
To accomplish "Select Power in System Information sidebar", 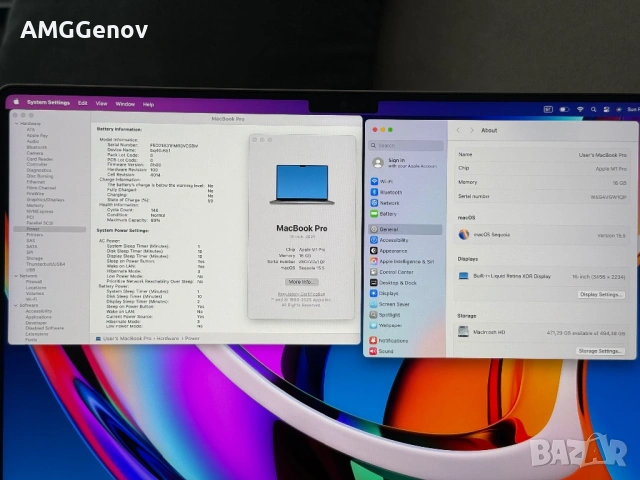I will (49, 229).
